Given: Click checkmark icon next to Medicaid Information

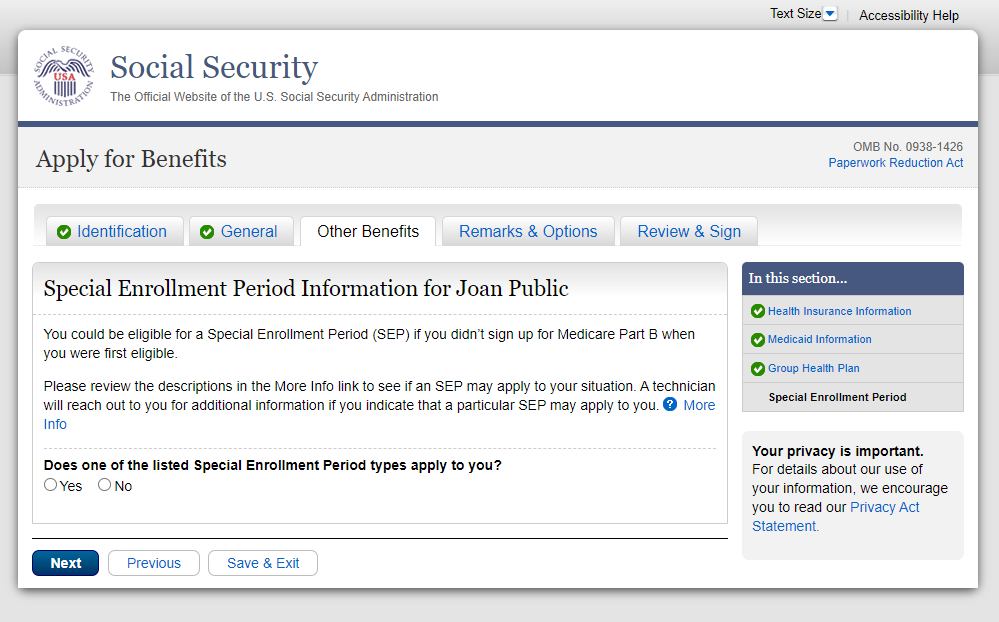Looking at the screenshot, I should tap(758, 340).
